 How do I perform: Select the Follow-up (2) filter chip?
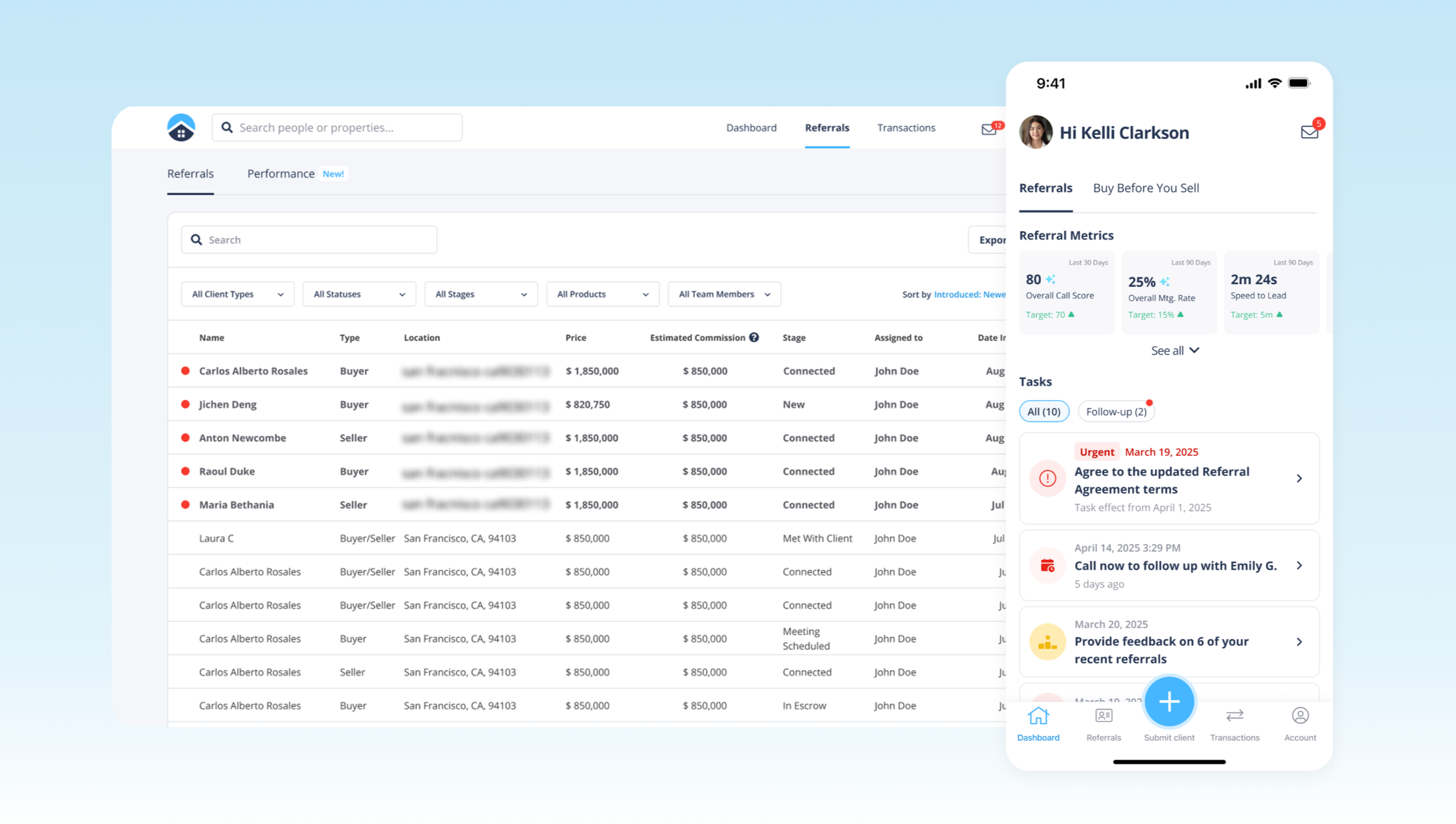click(x=1116, y=412)
